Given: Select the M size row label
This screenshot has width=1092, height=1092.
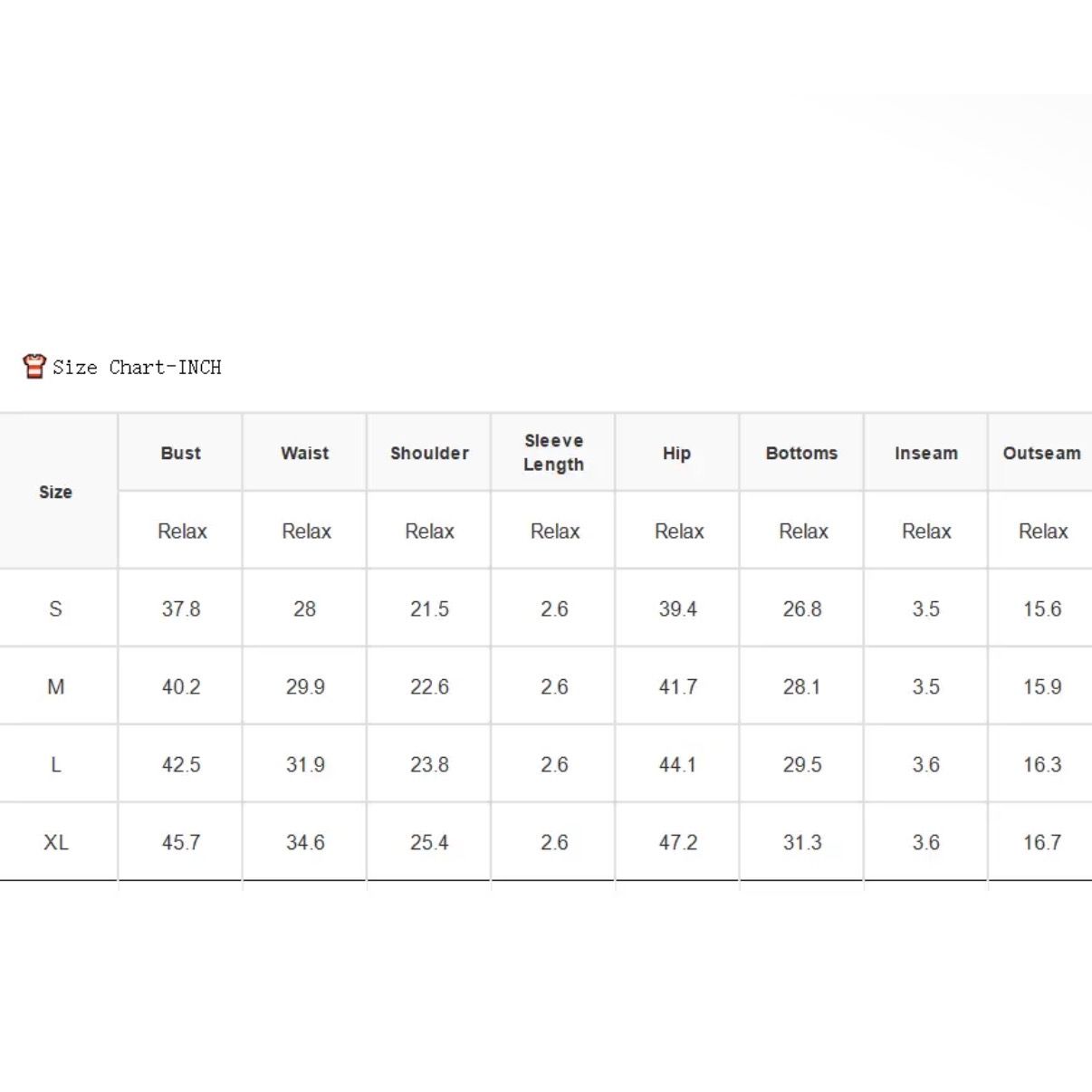Looking at the screenshot, I should 55,686.
